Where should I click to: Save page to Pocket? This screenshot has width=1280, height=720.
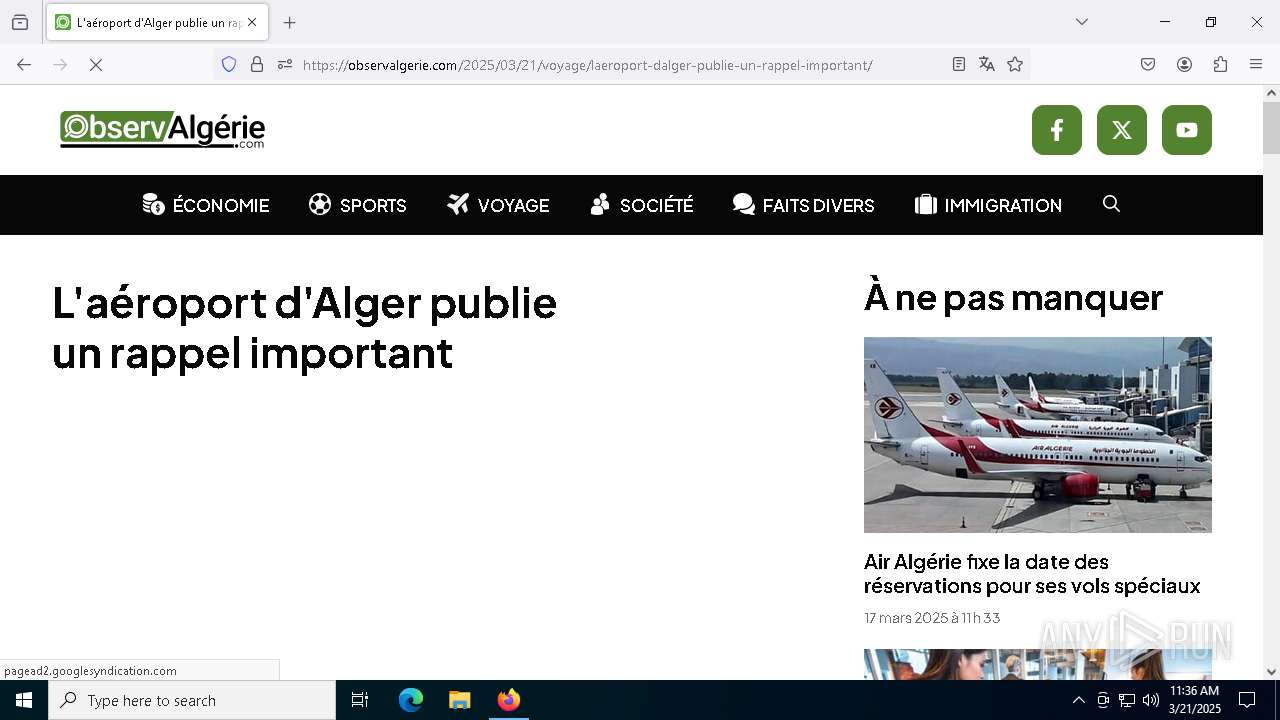[x=1148, y=65]
